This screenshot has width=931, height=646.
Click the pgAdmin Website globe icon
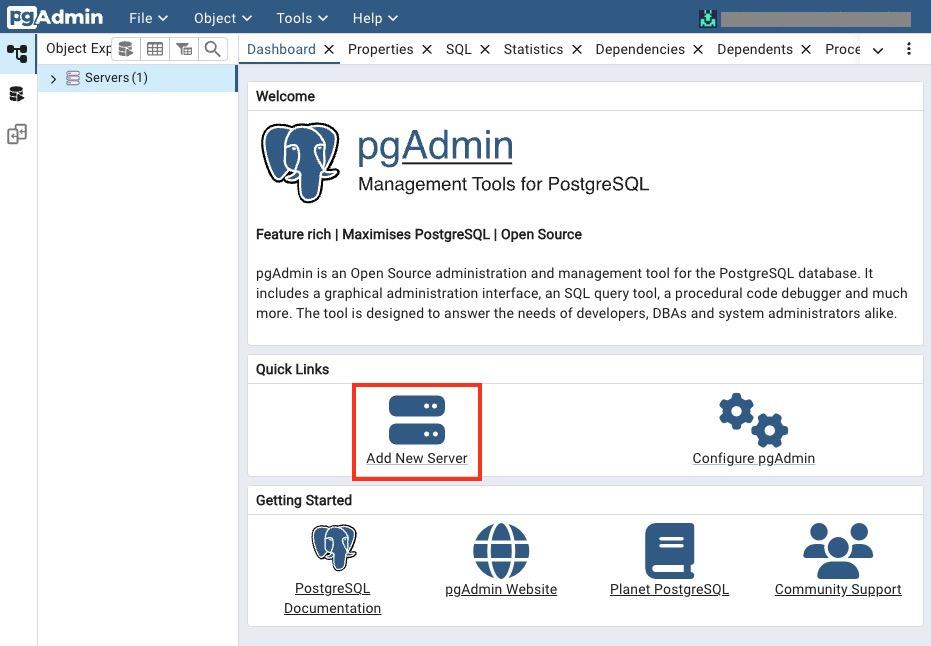[x=500, y=548]
